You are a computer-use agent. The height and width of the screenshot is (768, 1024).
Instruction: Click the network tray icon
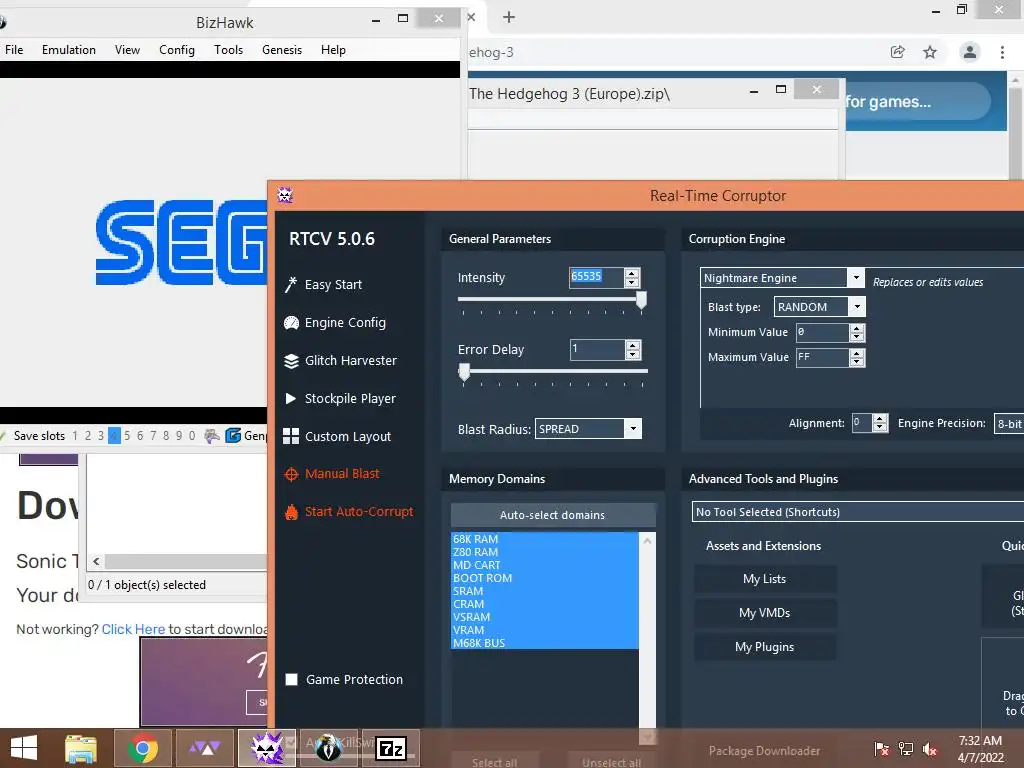(906, 749)
